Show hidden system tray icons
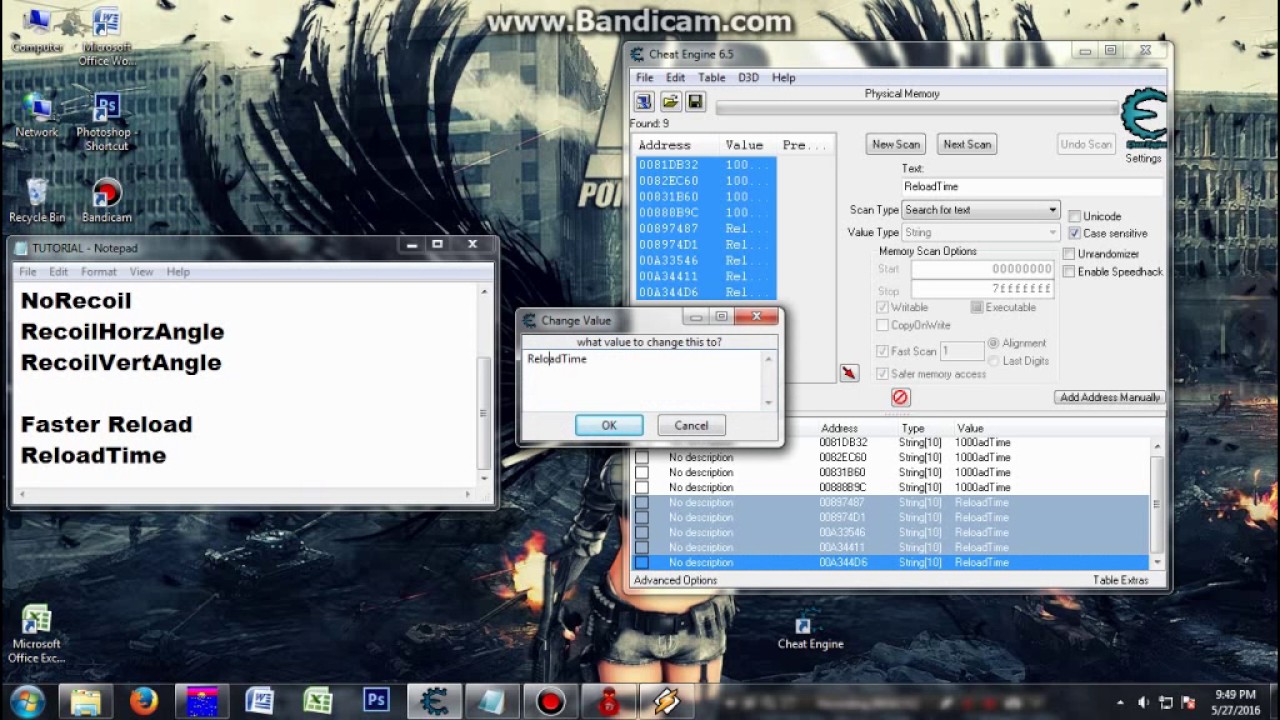Viewport: 1280px width, 720px height. [x=1119, y=702]
